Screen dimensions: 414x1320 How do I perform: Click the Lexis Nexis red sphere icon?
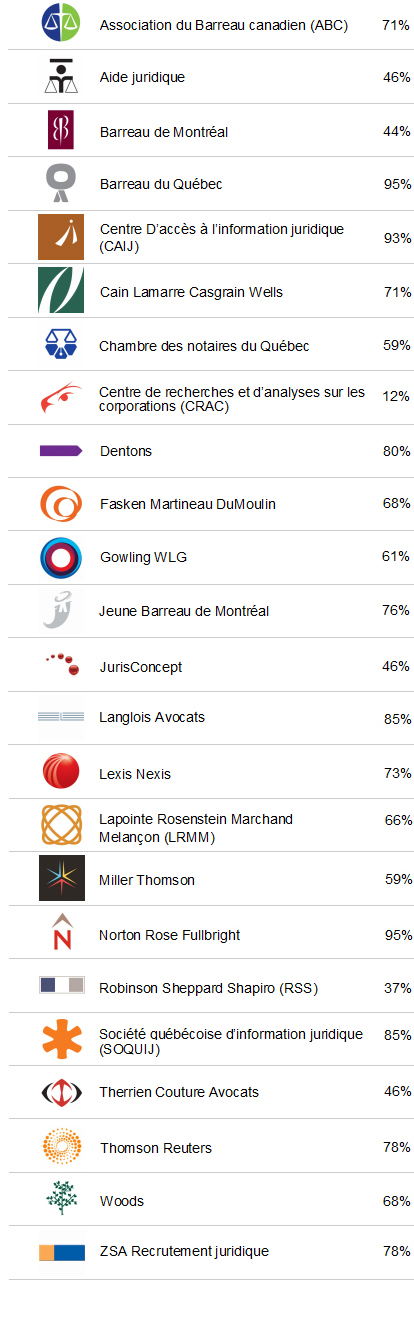click(x=61, y=772)
